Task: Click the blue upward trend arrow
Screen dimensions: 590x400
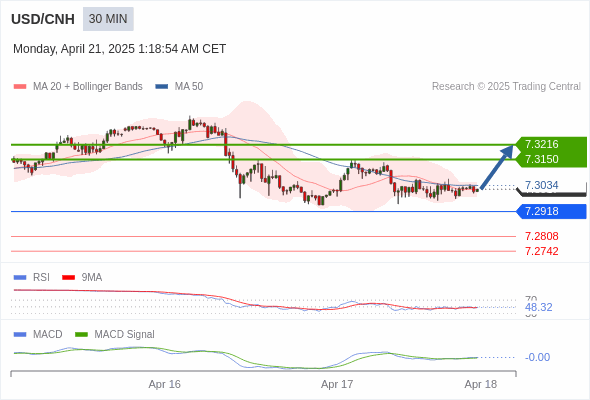Action: [497, 167]
